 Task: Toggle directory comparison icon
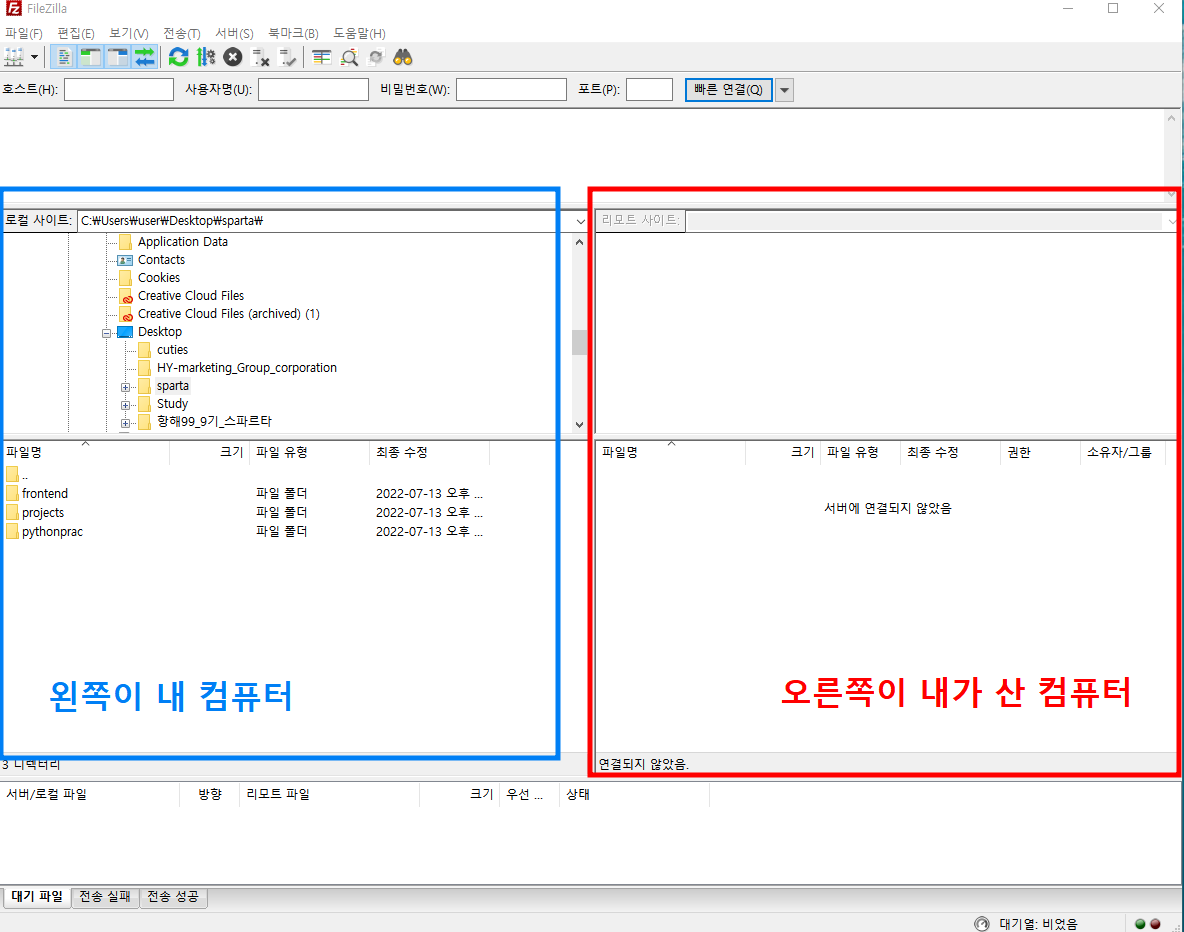point(349,57)
